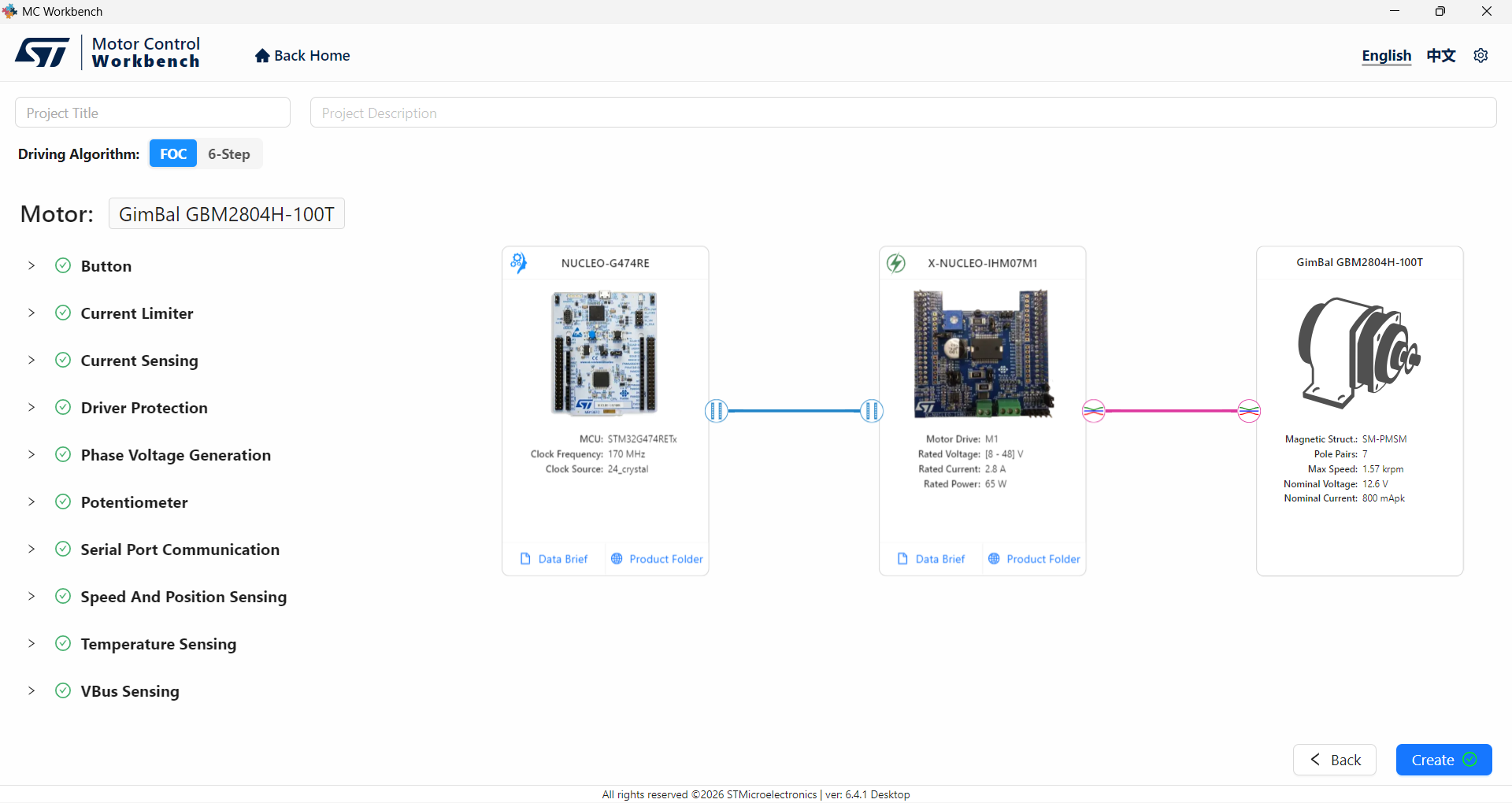This screenshot has width=1512, height=803.
Task: Switch interface language to English
Action: point(1387,56)
